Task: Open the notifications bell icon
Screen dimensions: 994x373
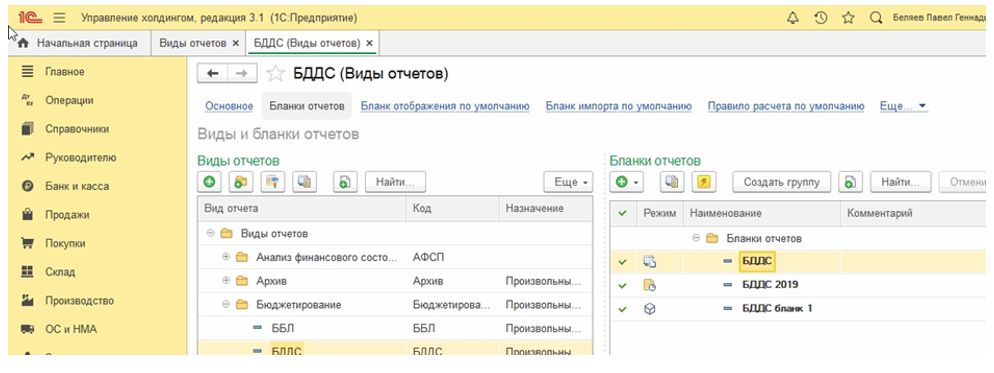Action: coord(792,18)
